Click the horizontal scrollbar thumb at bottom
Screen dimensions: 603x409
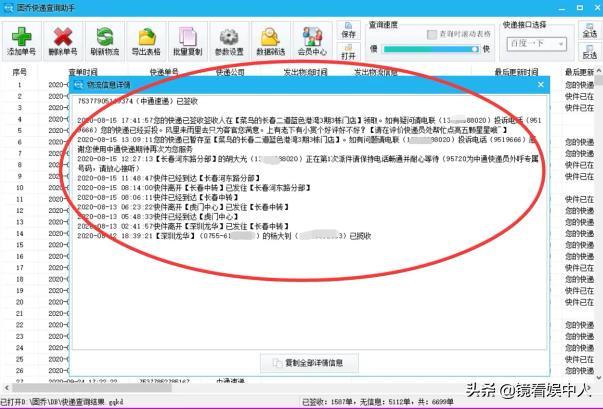pyautogui.click(x=91, y=388)
